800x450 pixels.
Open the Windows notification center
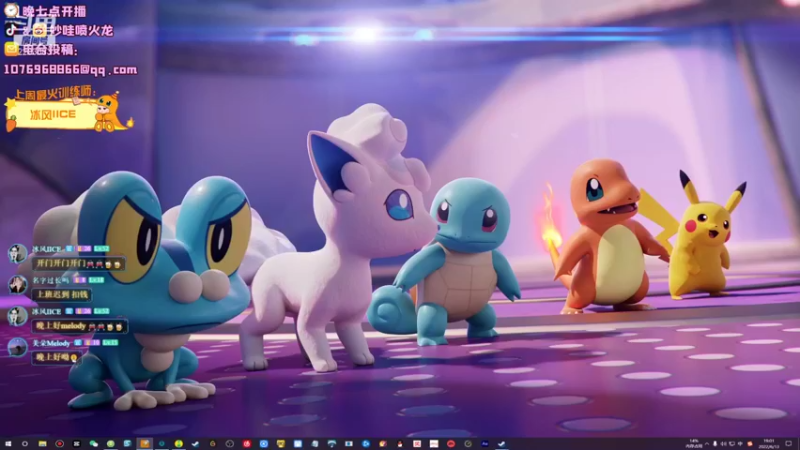[x=788, y=444]
